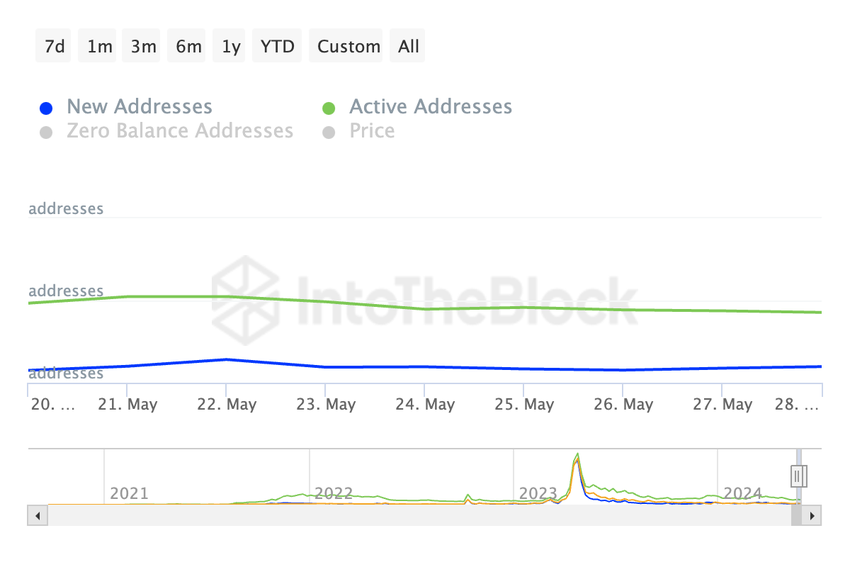Click the 2021 label in the navigator
This screenshot has height=567, width=850.
point(129,493)
